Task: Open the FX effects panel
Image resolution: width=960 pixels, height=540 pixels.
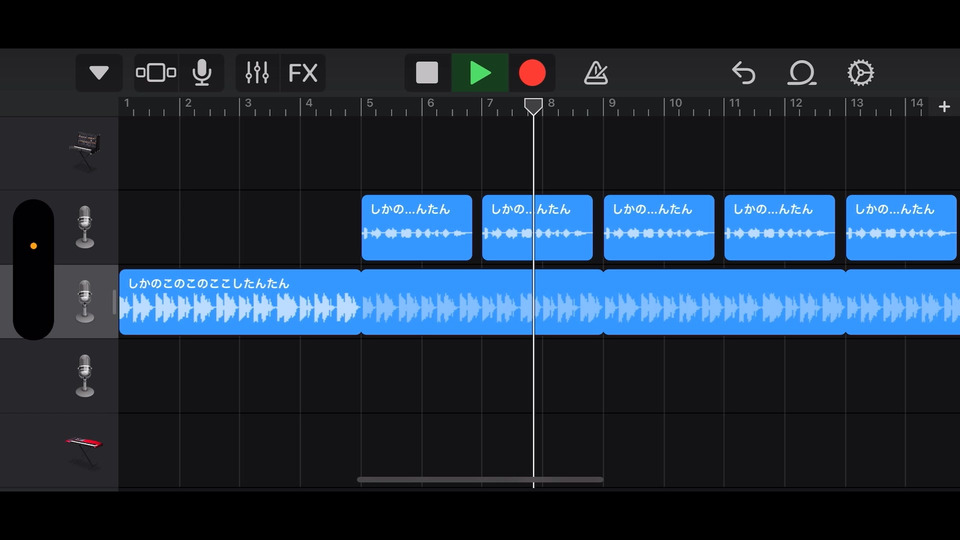Action: pyautogui.click(x=303, y=73)
